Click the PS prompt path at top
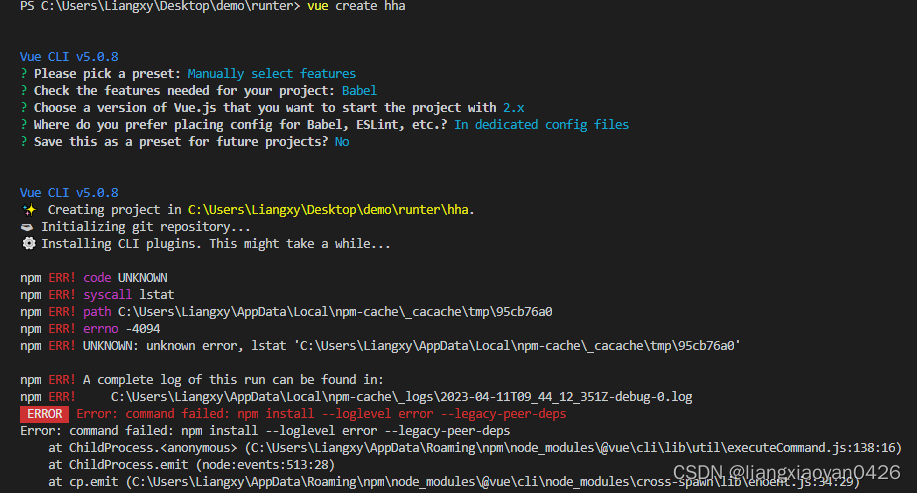Viewport: 917px width, 493px height. [x=160, y=6]
